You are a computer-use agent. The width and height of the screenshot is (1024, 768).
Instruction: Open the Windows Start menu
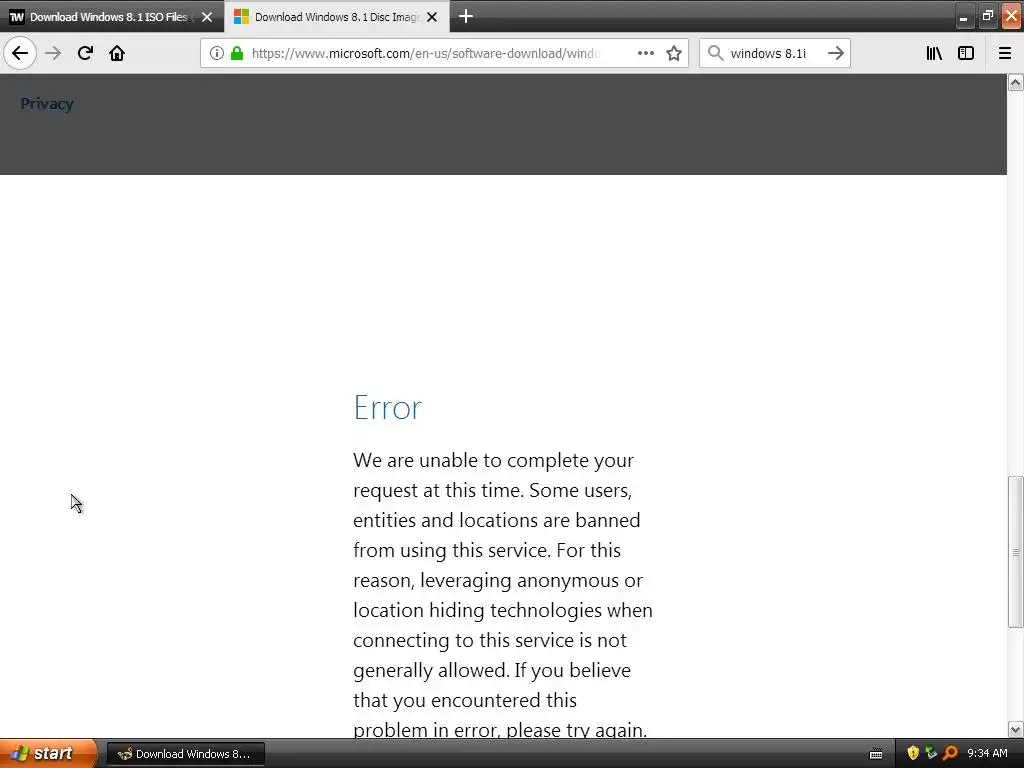[48, 754]
